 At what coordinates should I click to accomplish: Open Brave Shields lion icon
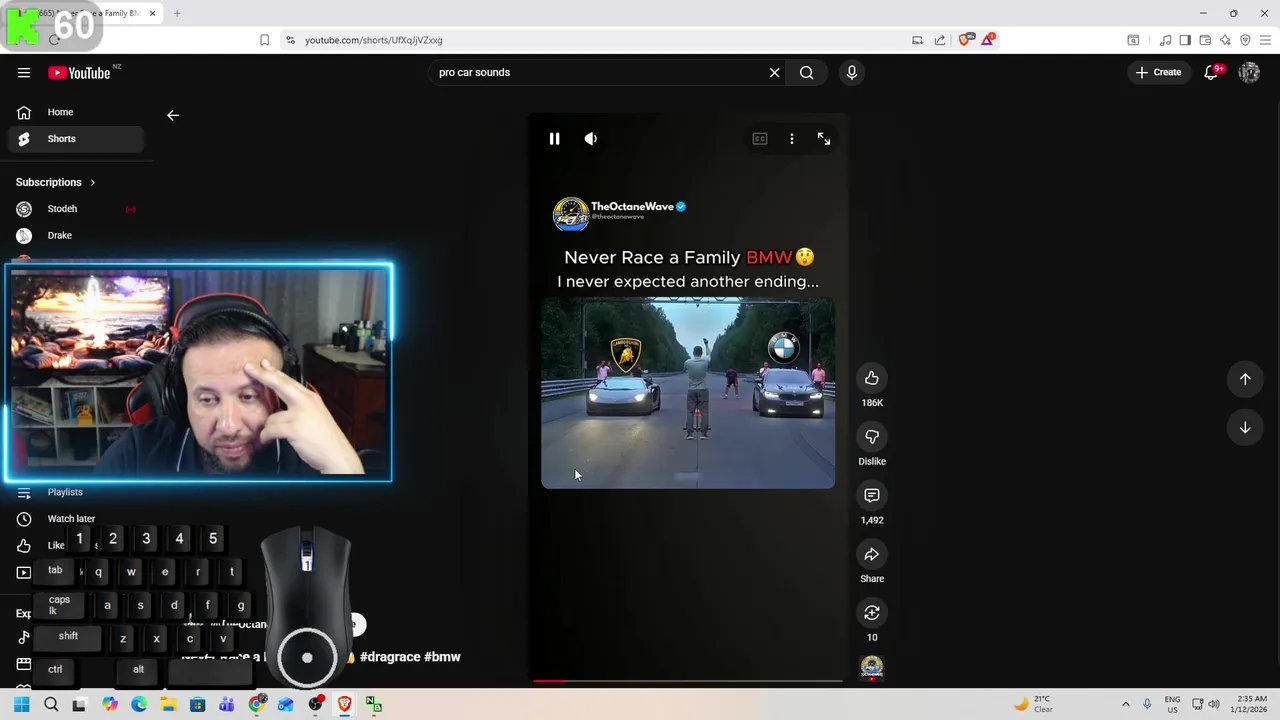point(964,40)
